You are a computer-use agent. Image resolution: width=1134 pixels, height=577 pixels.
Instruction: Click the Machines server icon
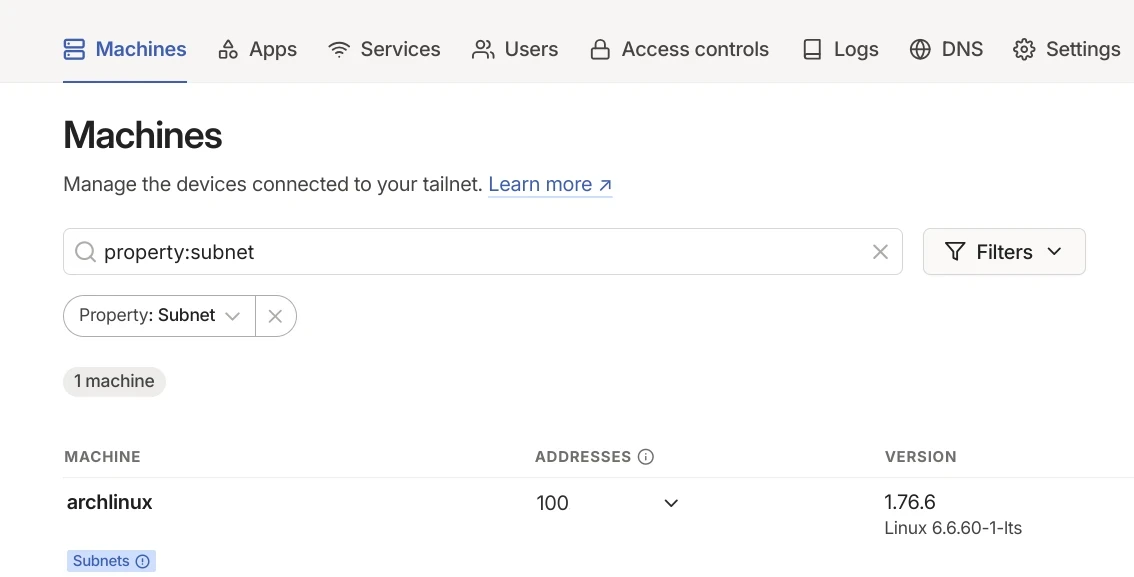click(74, 49)
